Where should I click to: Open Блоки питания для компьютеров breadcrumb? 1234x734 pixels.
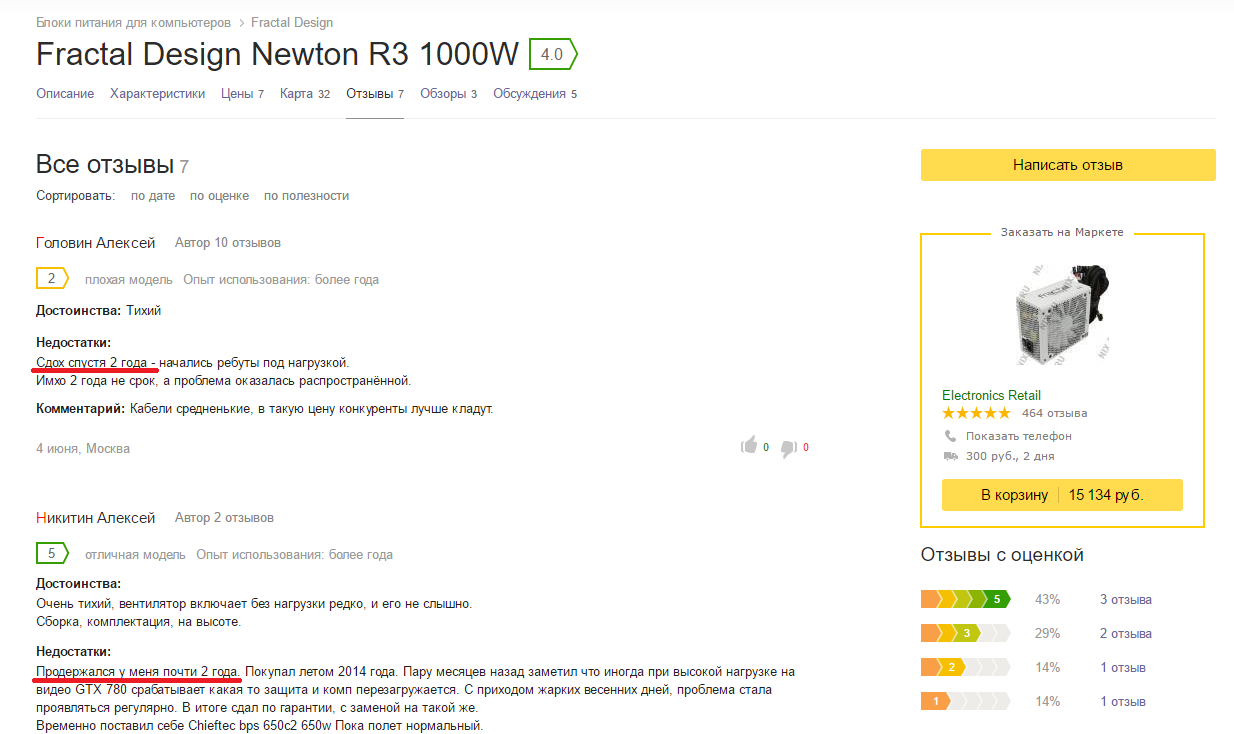[133, 22]
